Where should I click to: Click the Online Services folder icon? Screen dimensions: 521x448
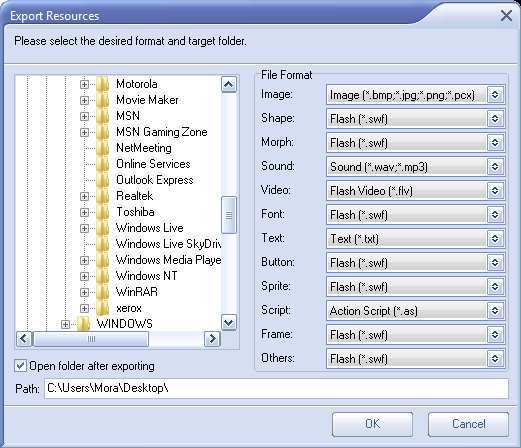(x=102, y=164)
